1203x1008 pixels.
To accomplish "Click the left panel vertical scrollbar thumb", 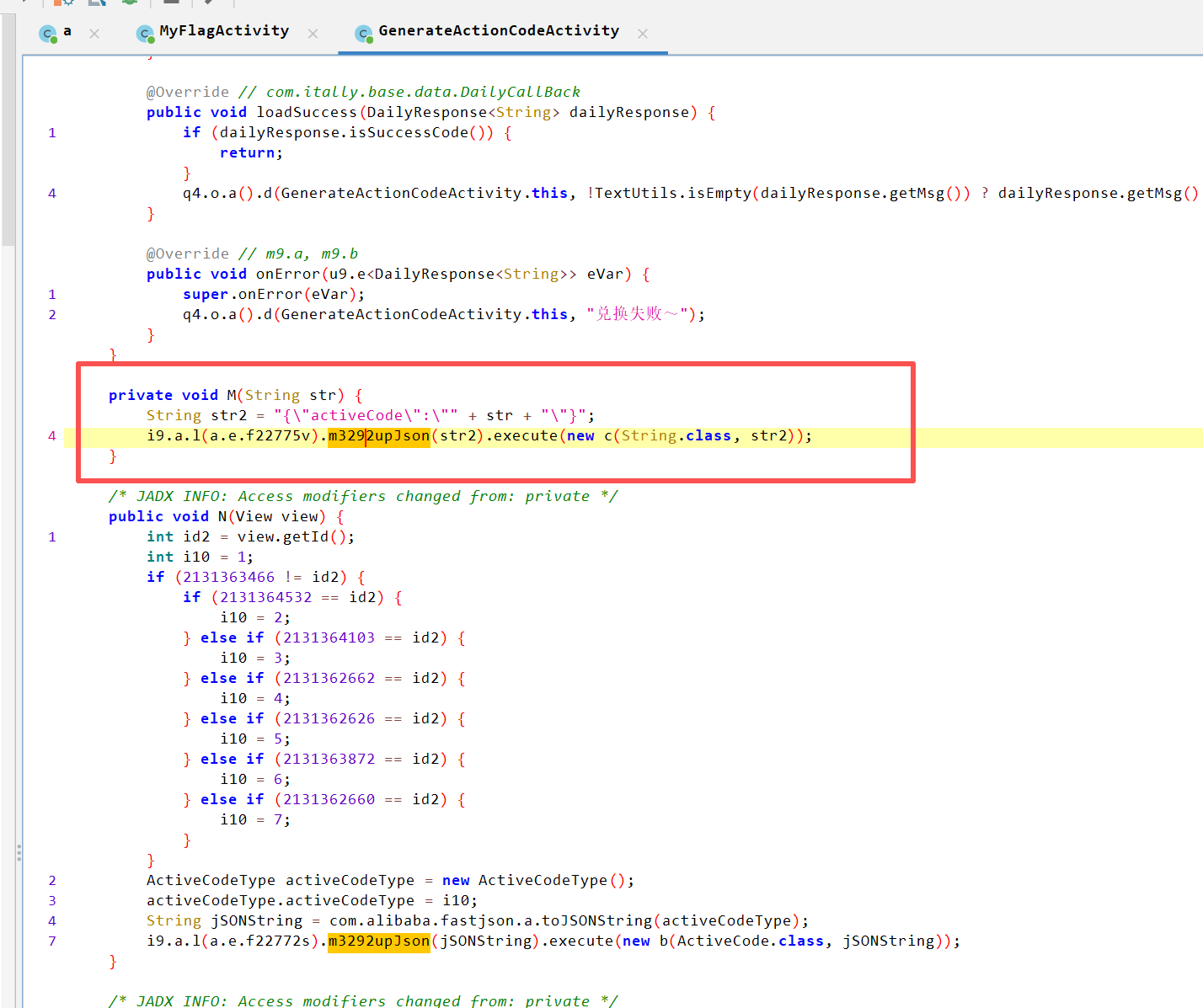I will pyautogui.click(x=8, y=126).
